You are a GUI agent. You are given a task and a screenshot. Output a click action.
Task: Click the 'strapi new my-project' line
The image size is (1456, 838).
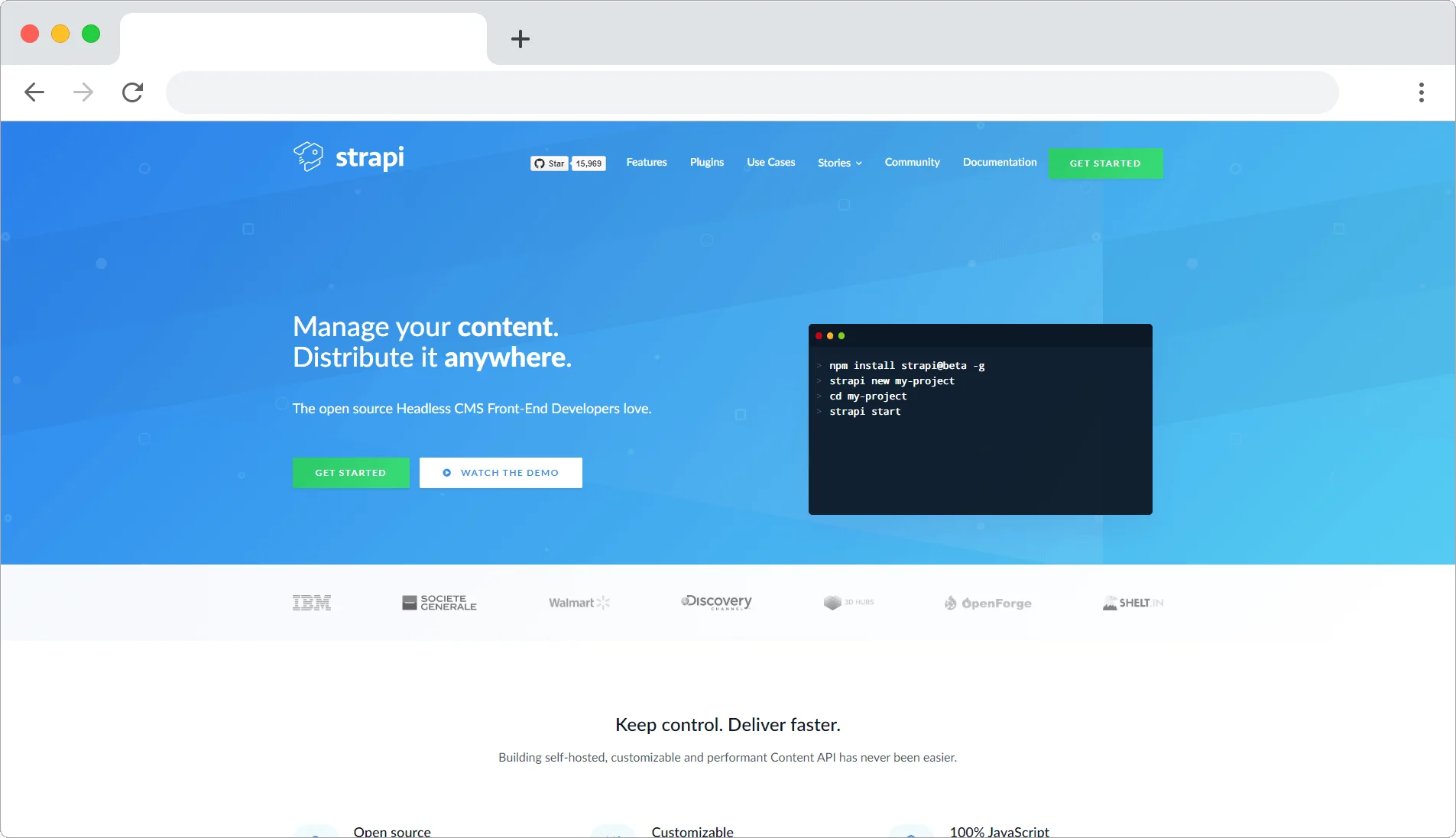pos(892,381)
